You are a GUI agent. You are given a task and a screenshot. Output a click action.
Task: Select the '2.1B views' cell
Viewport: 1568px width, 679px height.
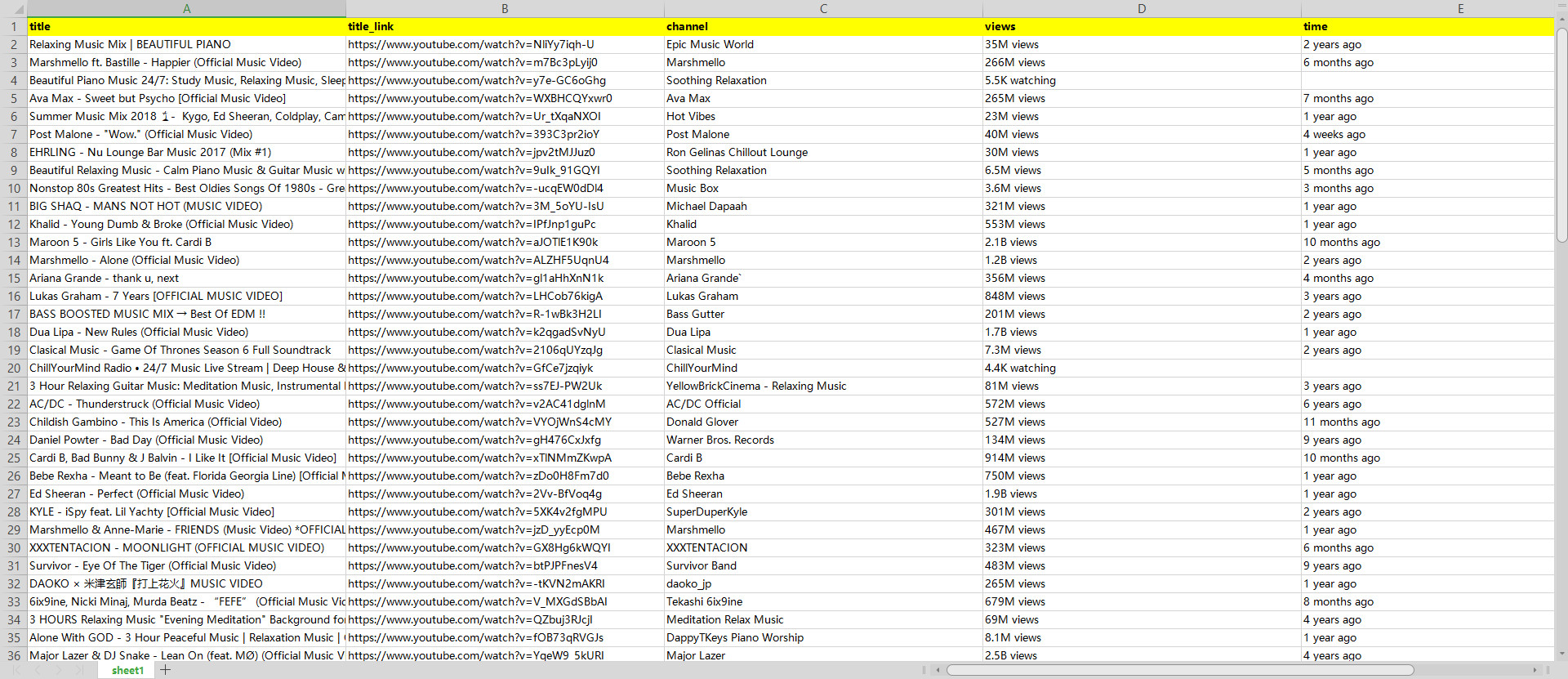tap(1142, 242)
